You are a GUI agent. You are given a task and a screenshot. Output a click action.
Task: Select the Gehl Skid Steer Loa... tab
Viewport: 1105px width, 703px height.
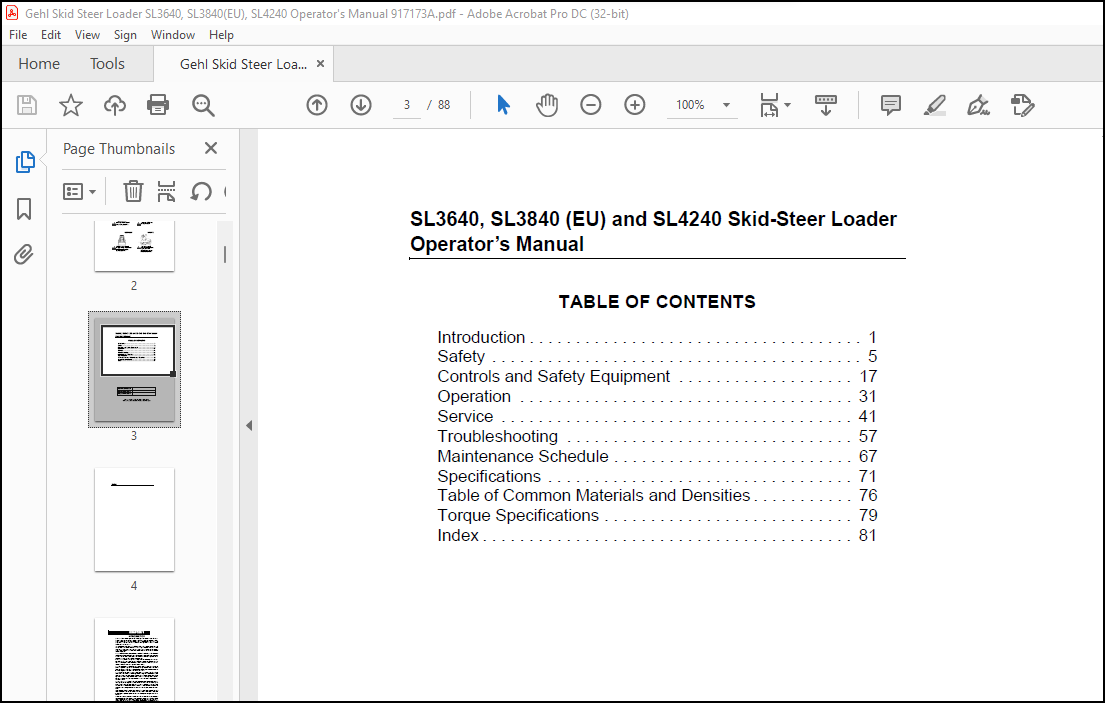coord(243,64)
